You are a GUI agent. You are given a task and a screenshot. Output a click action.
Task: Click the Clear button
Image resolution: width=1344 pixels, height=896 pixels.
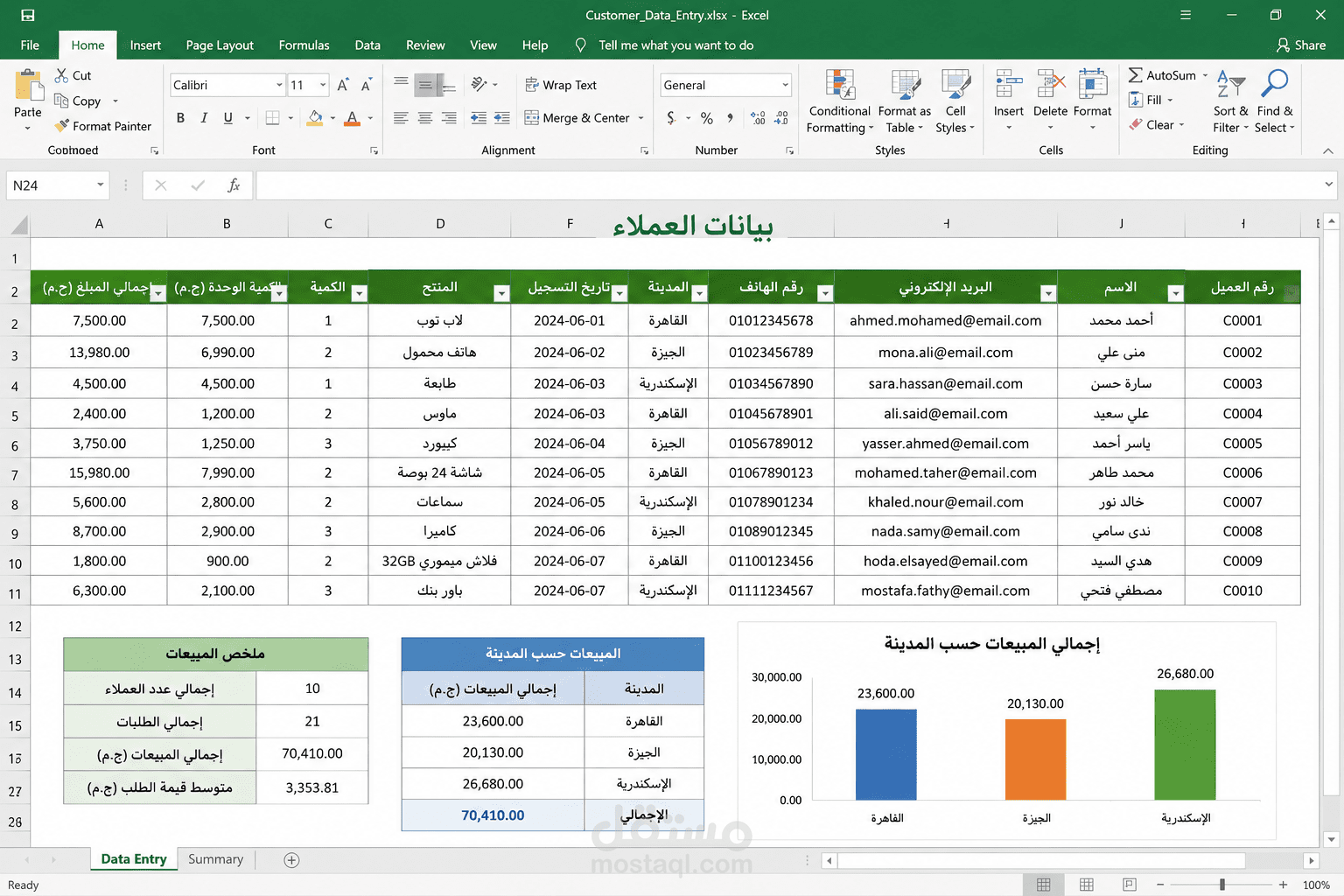(1157, 124)
